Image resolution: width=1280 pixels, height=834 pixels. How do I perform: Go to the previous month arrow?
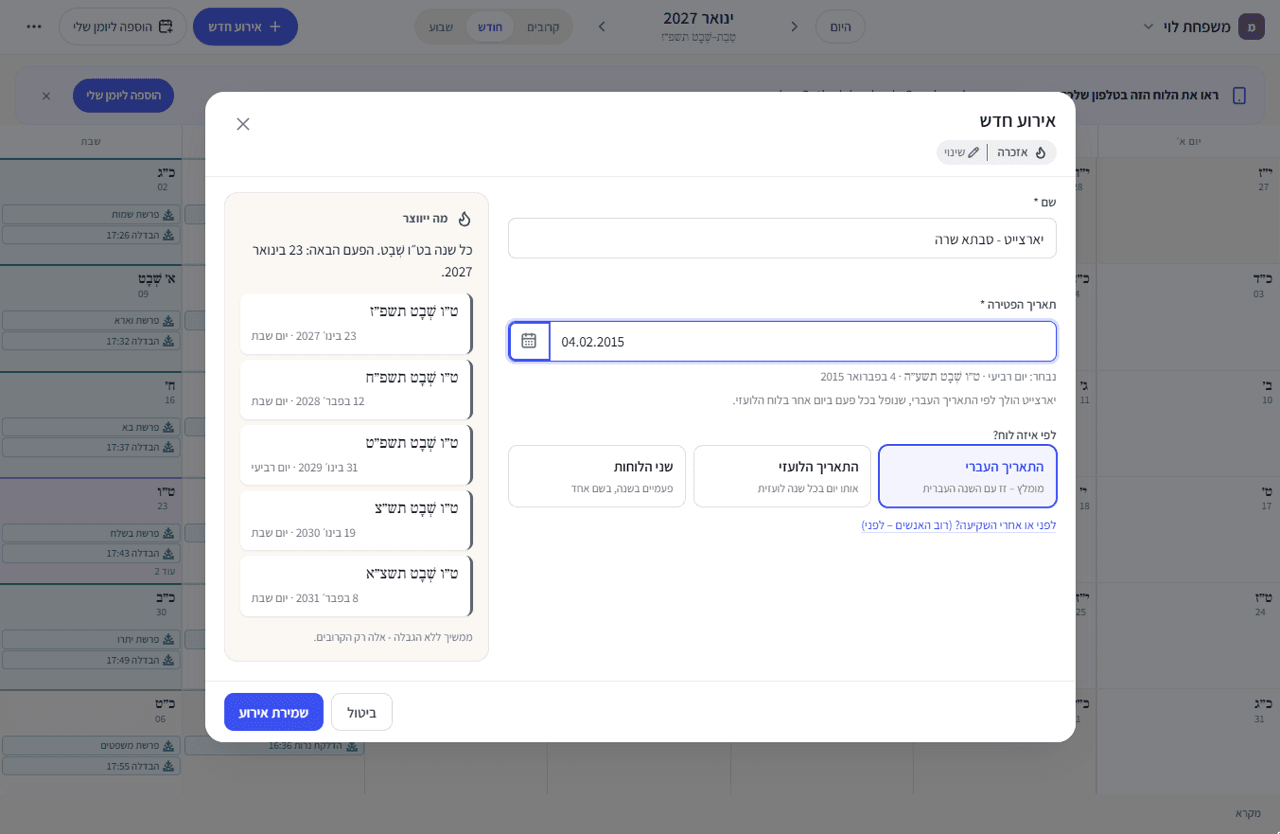pyautogui.click(x=795, y=26)
